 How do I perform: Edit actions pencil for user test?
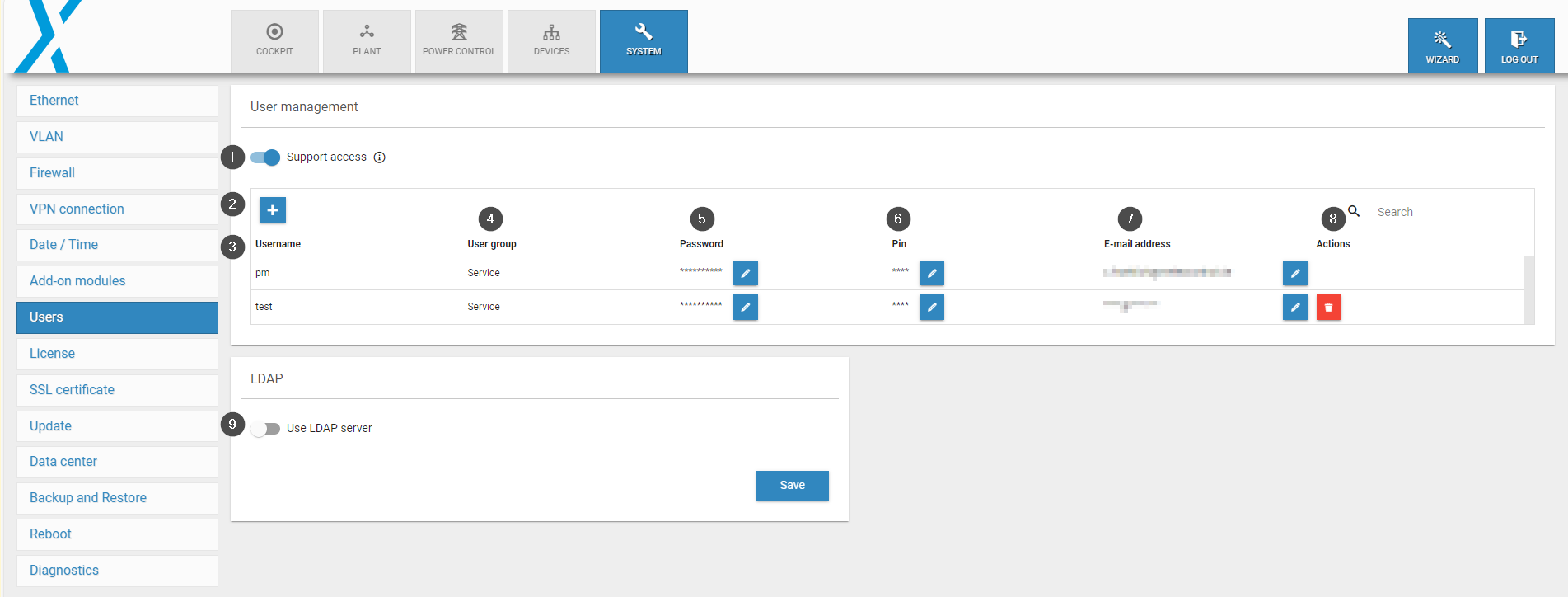1295,308
